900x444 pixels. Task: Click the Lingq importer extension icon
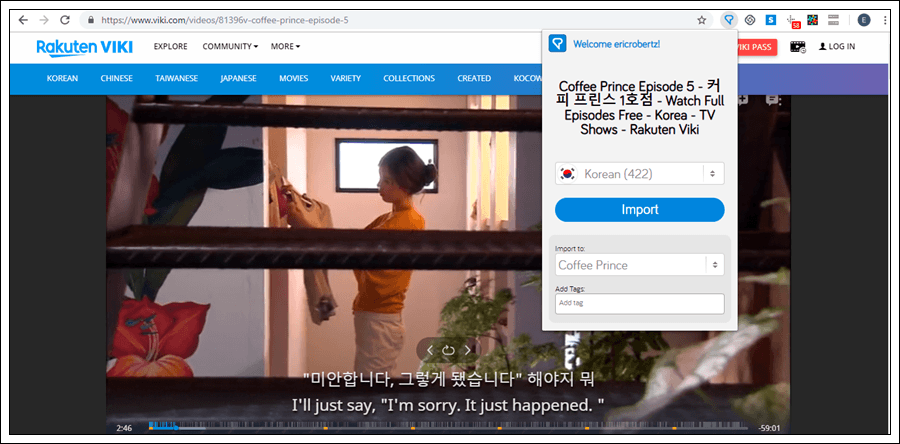pos(729,20)
